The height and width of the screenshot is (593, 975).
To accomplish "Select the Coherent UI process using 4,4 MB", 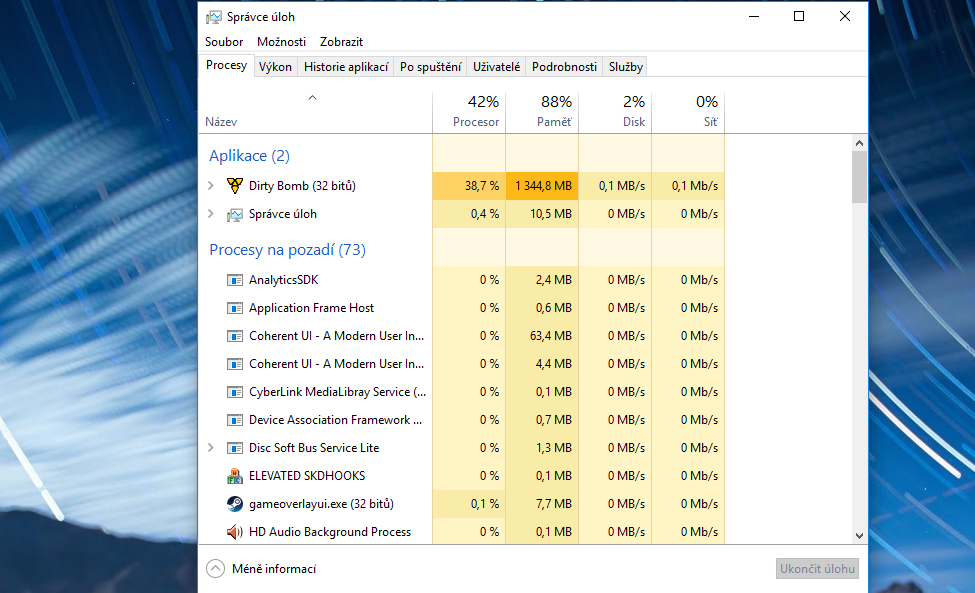I will point(336,364).
